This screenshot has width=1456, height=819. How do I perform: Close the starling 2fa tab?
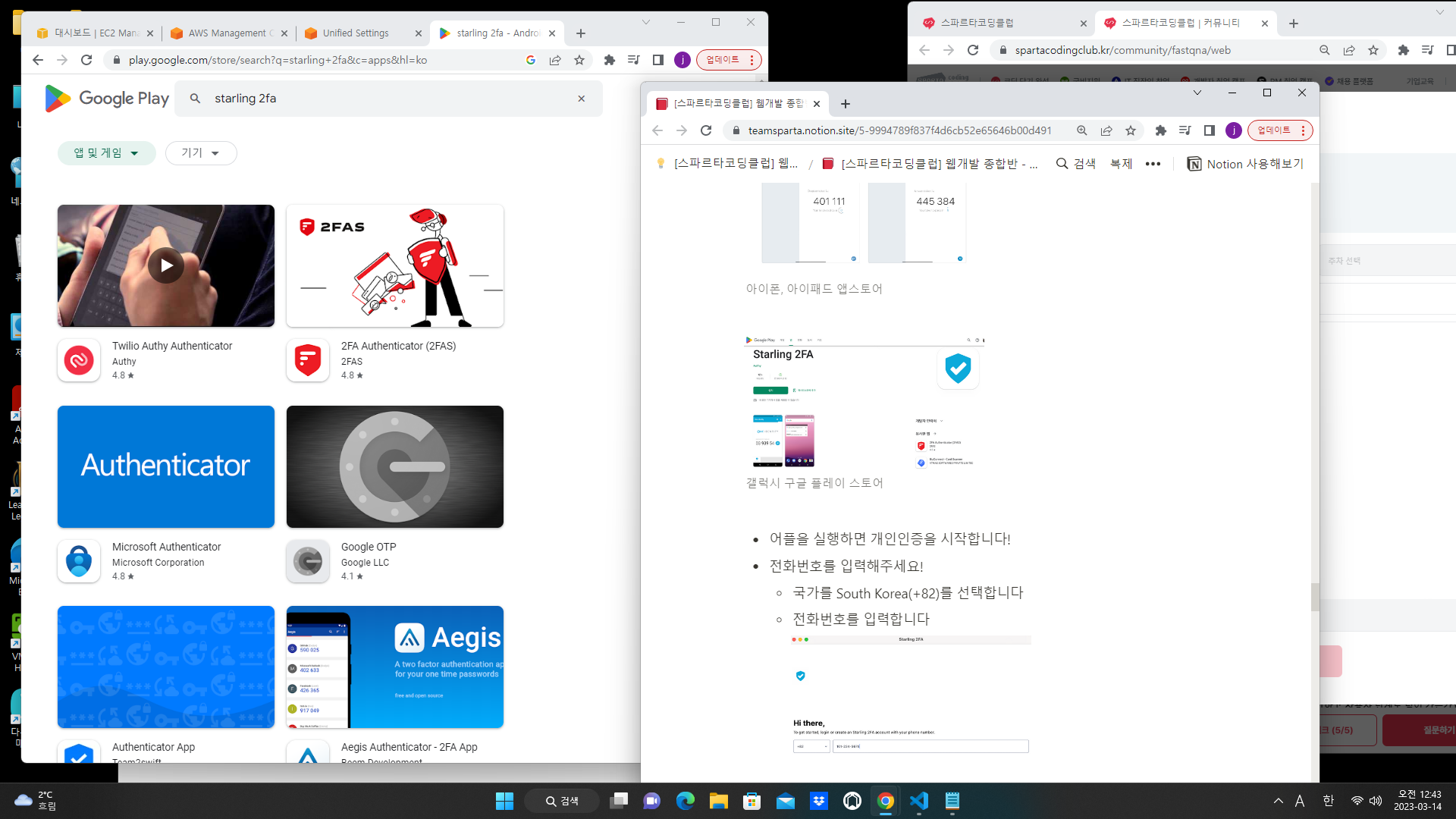tap(552, 33)
